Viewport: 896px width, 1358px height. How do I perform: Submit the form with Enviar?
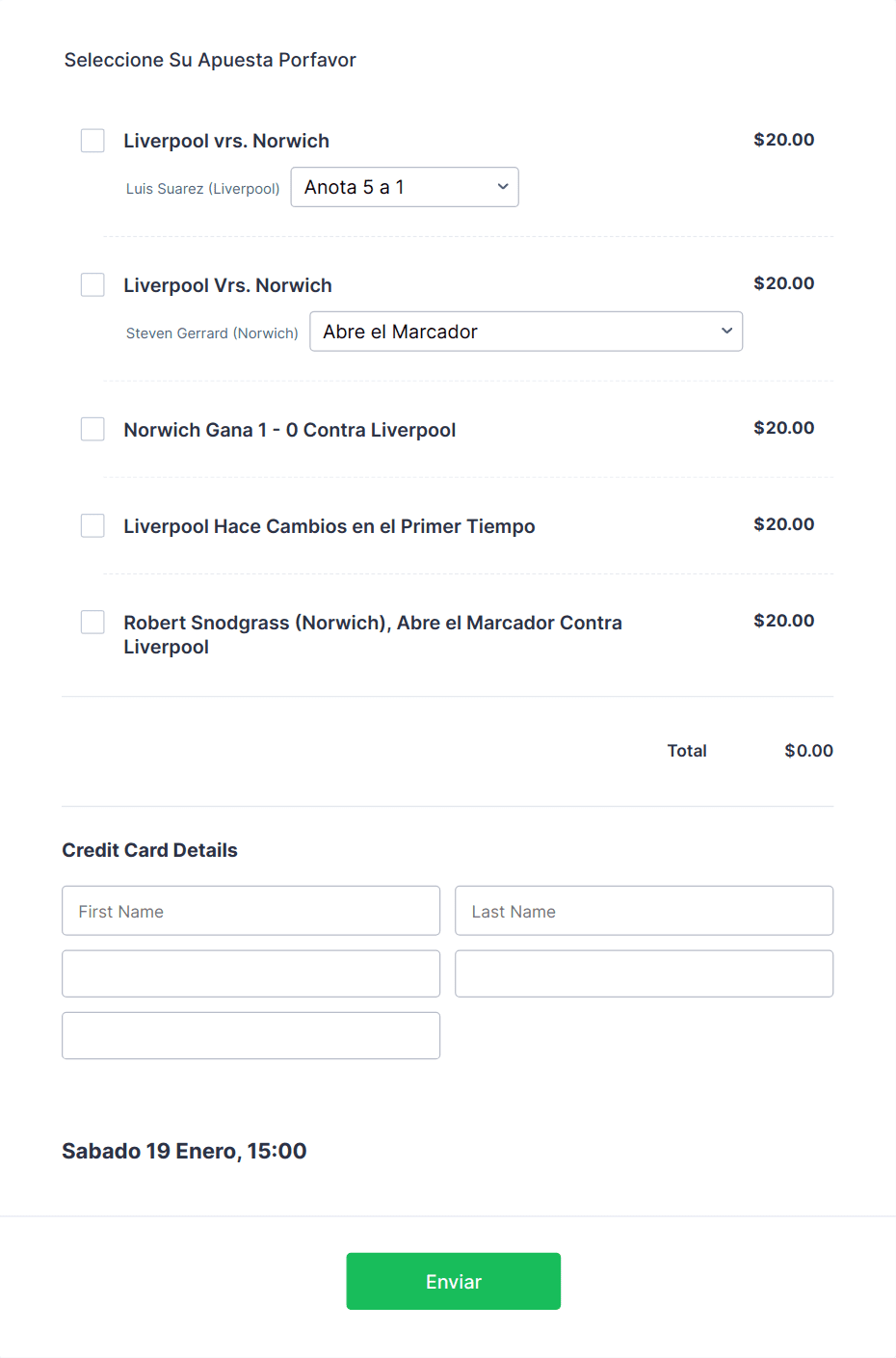click(454, 1281)
